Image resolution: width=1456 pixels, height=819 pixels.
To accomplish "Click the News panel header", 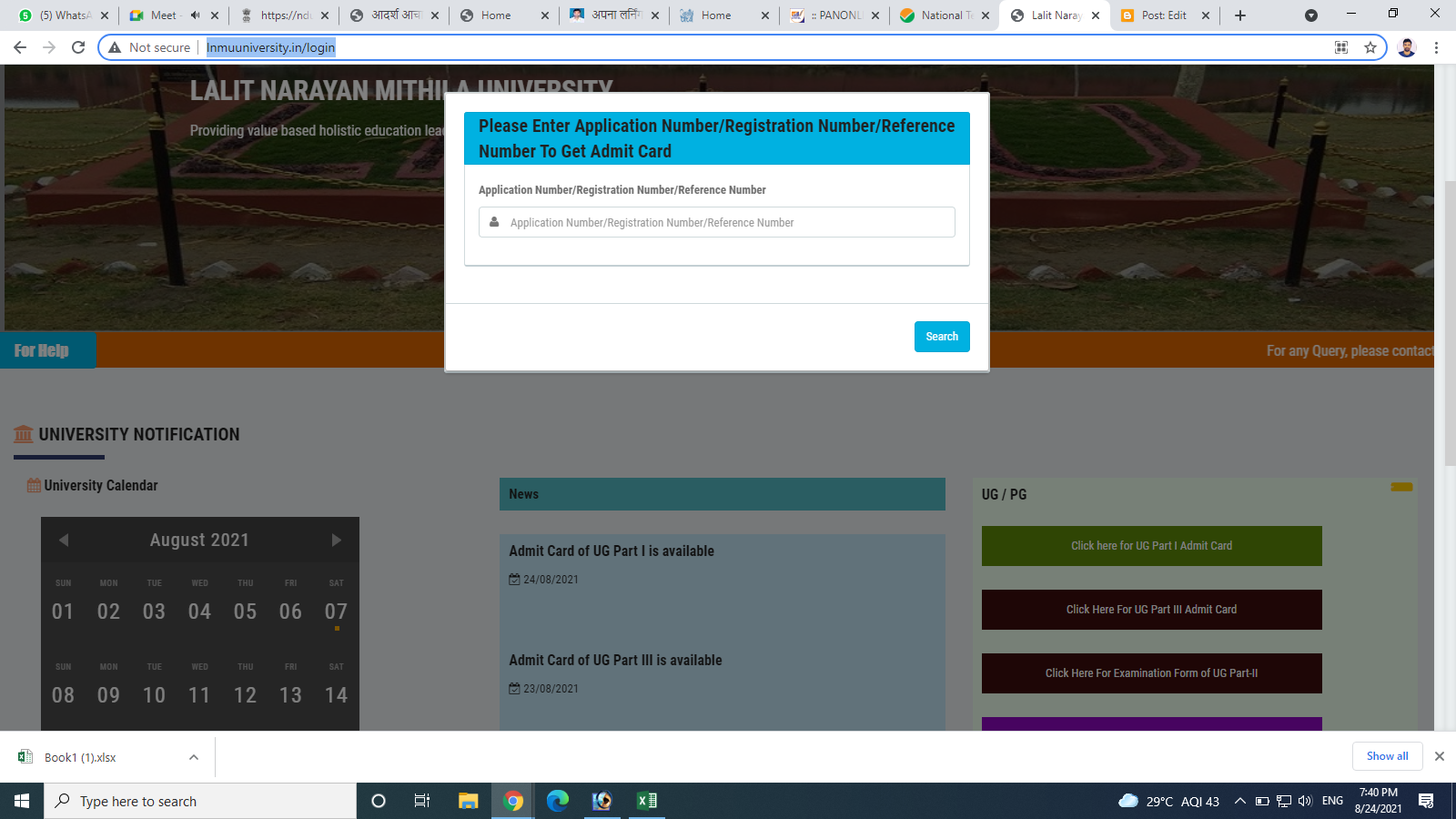I will [723, 494].
